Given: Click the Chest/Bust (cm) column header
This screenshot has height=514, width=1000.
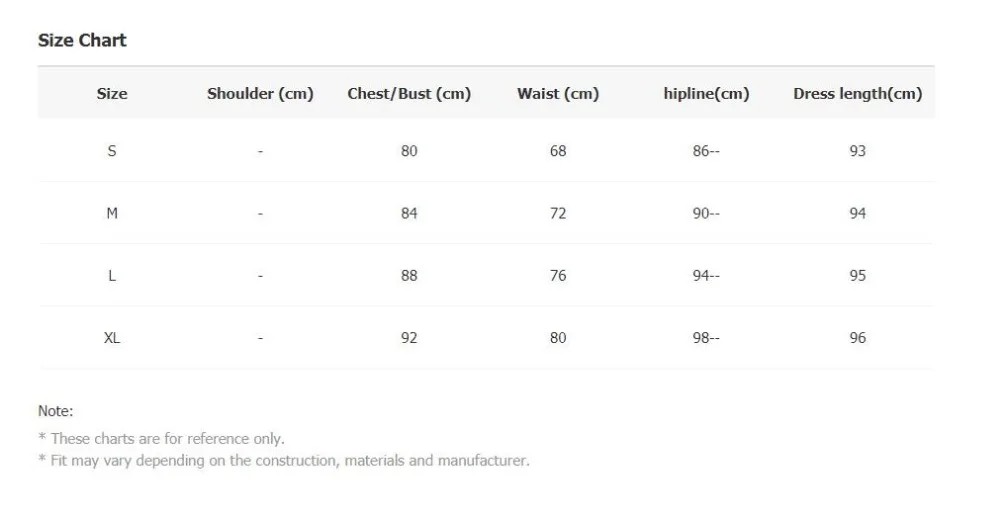Looking at the screenshot, I should coord(409,94).
